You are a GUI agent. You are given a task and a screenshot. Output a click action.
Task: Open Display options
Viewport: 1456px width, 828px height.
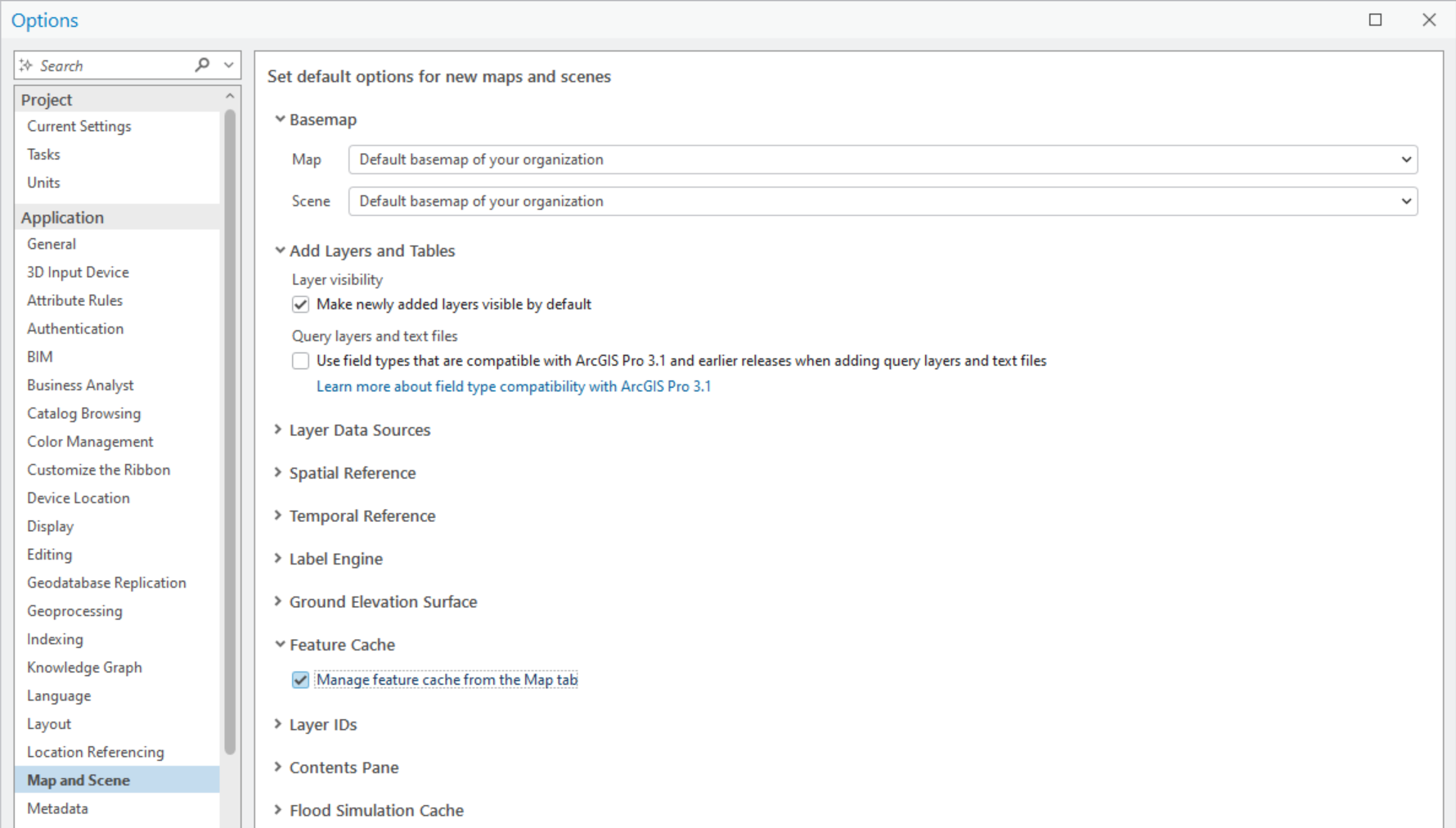tap(50, 526)
